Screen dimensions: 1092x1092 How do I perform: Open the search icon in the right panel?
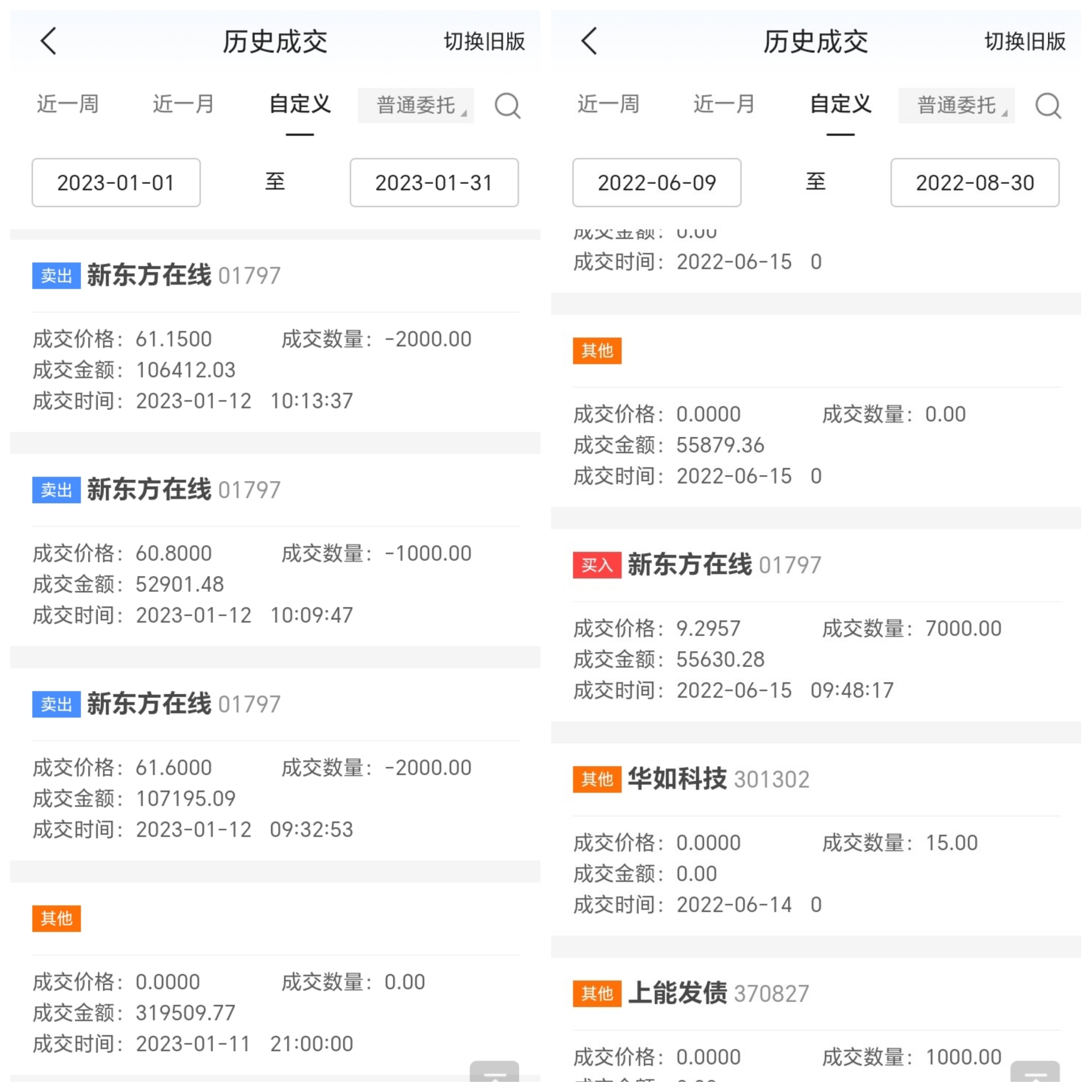point(1048,105)
